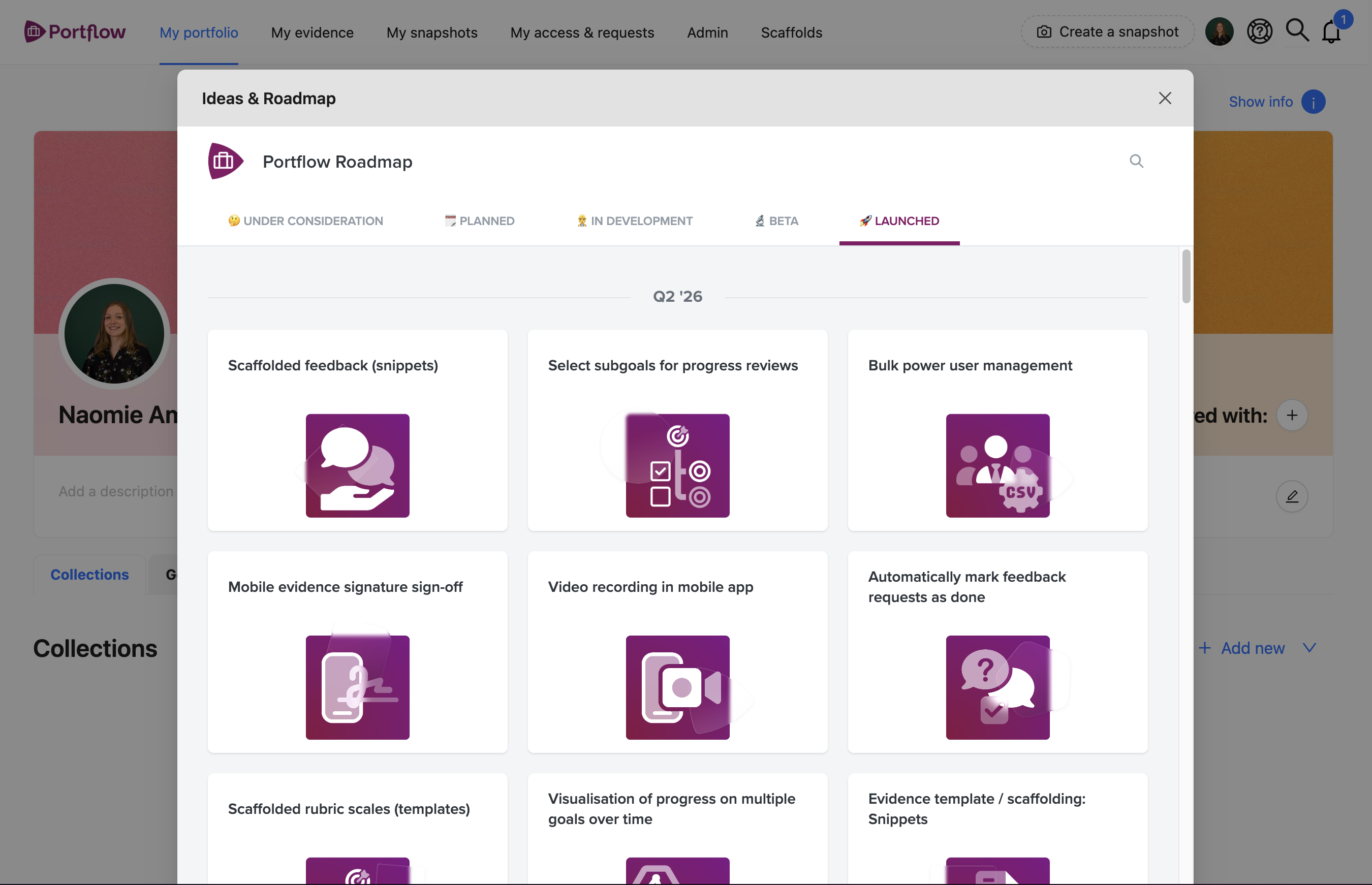The image size is (1372, 885).
Task: Open the Scaffolds menu item
Action: click(791, 32)
